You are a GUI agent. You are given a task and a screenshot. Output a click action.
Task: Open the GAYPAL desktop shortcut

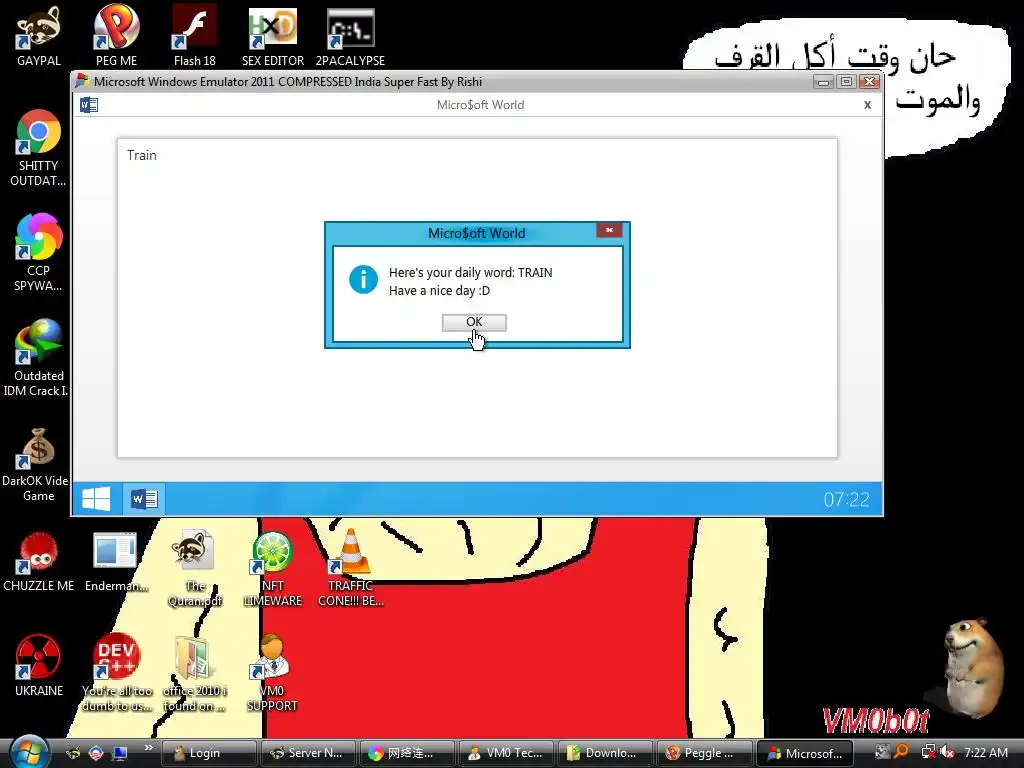(x=39, y=36)
